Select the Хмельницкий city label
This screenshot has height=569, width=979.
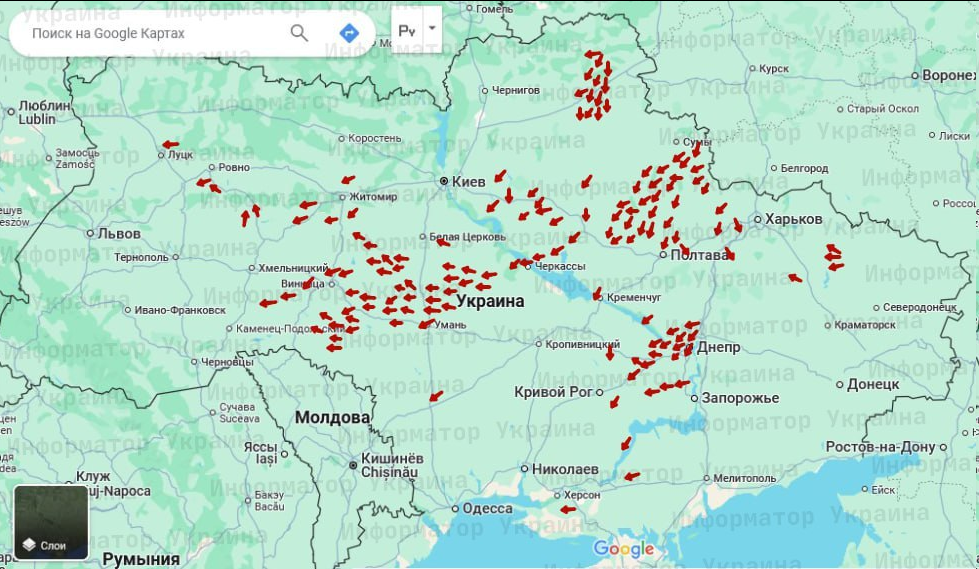(293, 269)
